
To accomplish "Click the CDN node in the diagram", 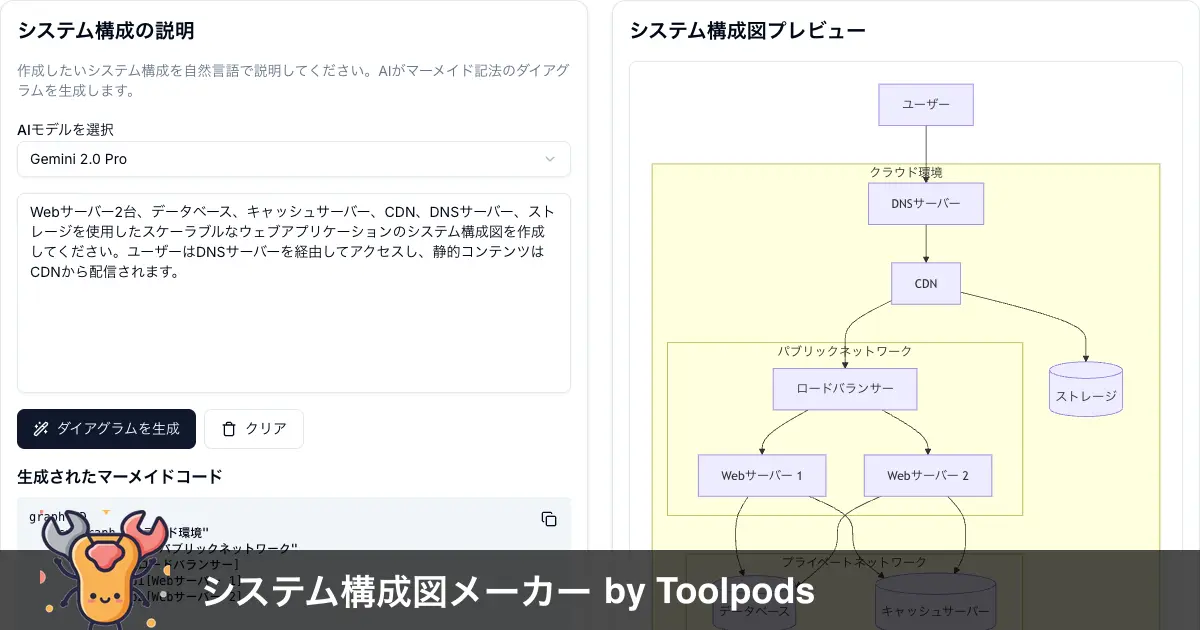I will 926,283.
